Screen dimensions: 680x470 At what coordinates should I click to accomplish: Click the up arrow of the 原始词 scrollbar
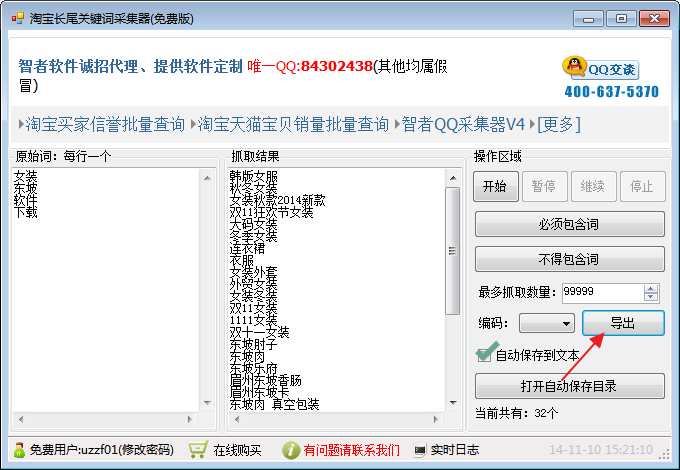click(x=207, y=178)
